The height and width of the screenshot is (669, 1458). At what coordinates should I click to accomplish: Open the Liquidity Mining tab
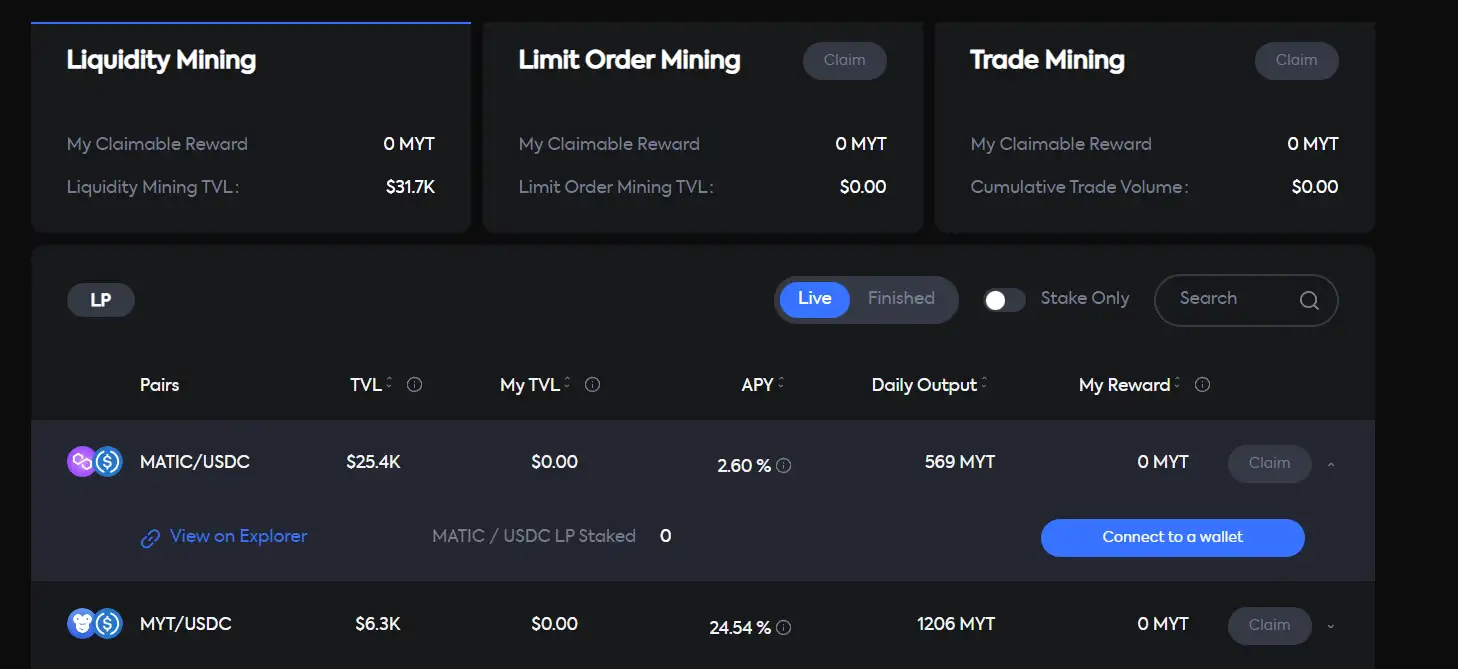point(161,60)
